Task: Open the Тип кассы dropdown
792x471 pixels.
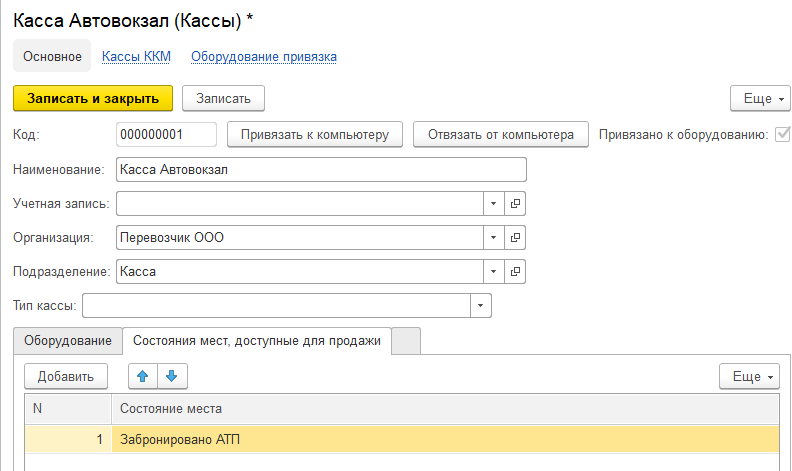Action: point(481,305)
